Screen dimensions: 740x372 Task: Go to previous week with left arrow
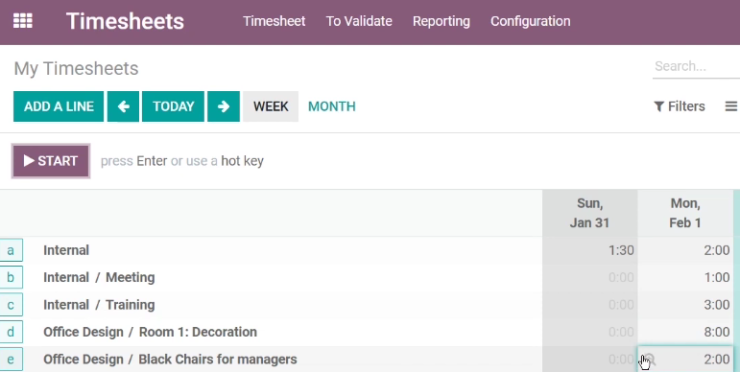[x=123, y=107]
